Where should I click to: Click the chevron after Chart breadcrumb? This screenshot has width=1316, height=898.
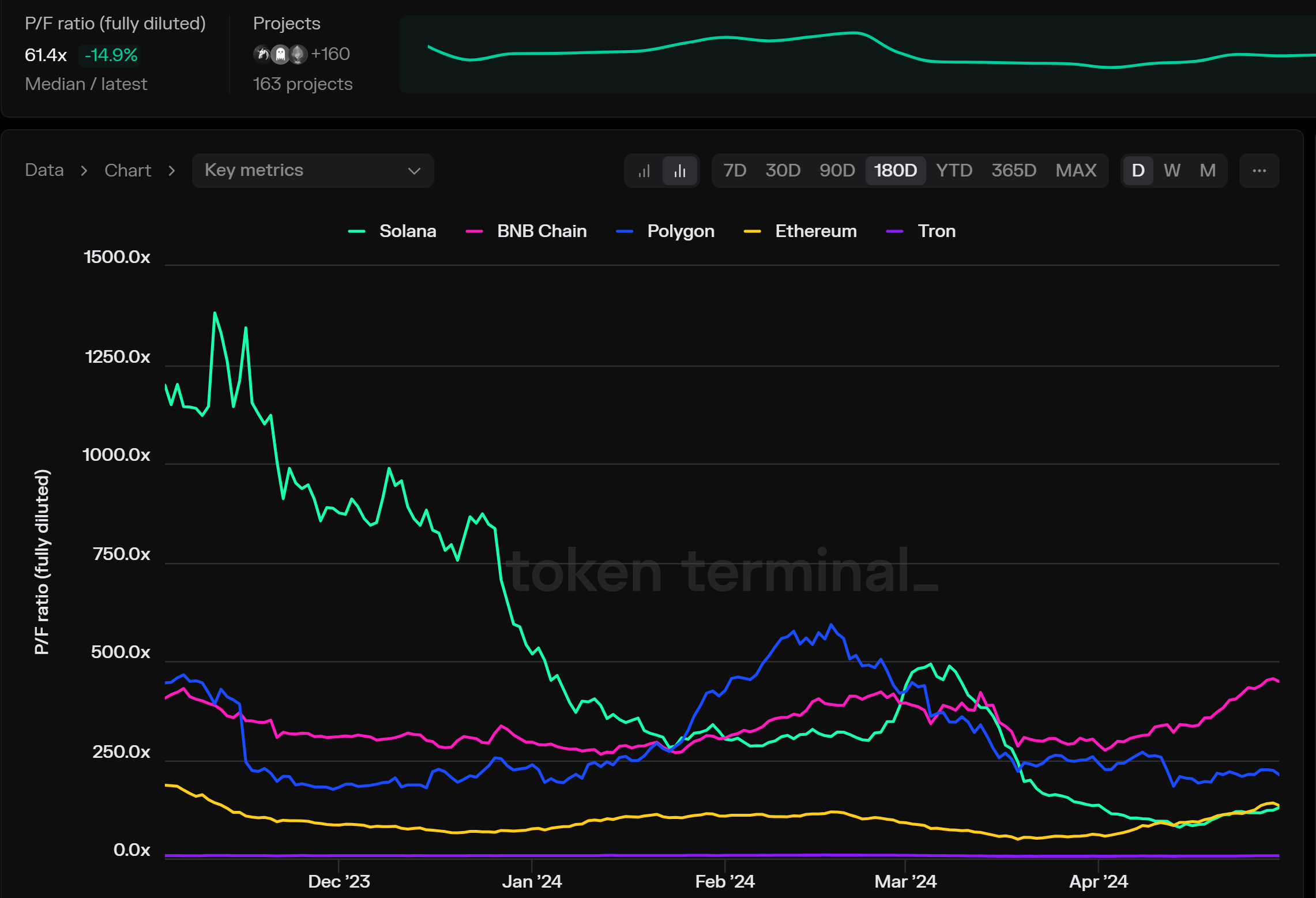tap(171, 171)
